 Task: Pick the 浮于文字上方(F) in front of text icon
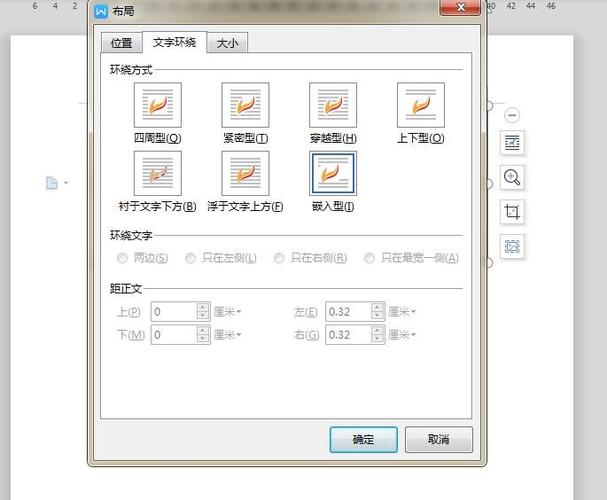(245, 173)
